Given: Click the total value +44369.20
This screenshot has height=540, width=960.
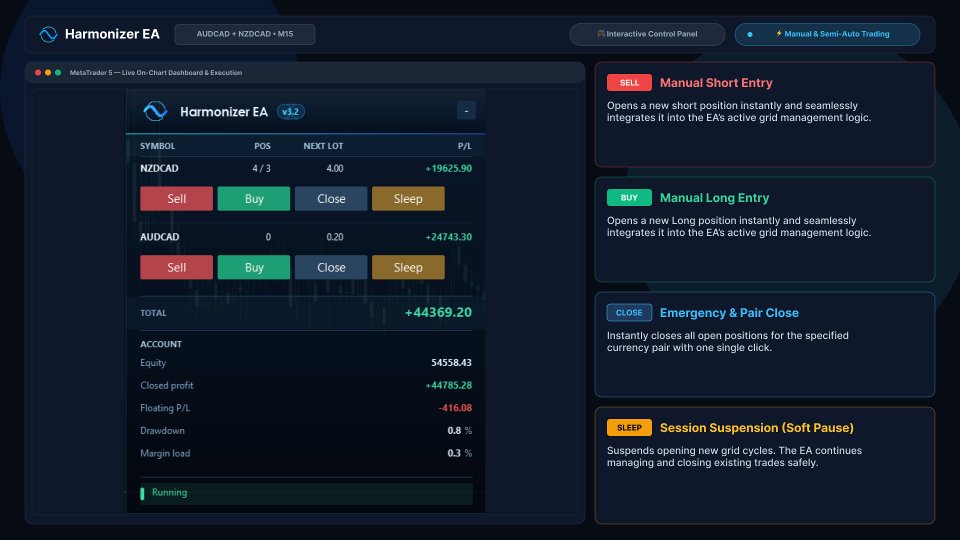Looking at the screenshot, I should 438,312.
